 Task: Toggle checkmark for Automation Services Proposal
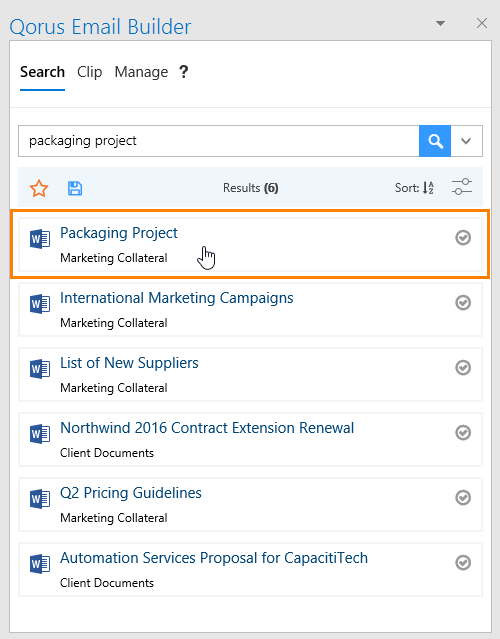click(463, 563)
